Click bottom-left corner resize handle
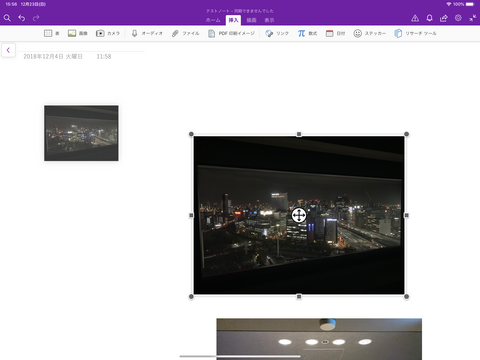This screenshot has width=480, height=360. pos(191,297)
